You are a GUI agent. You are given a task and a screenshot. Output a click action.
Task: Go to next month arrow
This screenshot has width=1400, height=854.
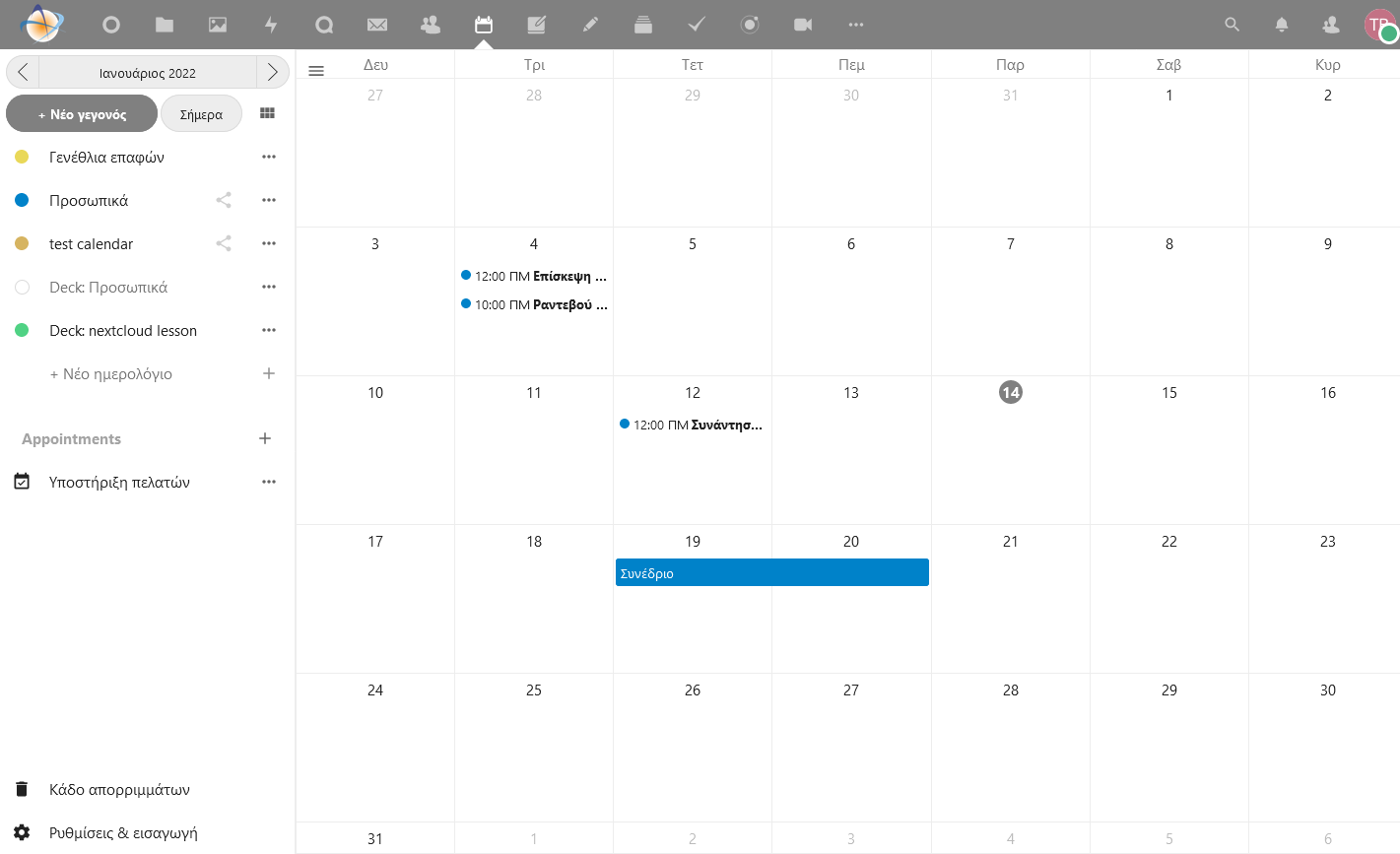tap(273, 72)
